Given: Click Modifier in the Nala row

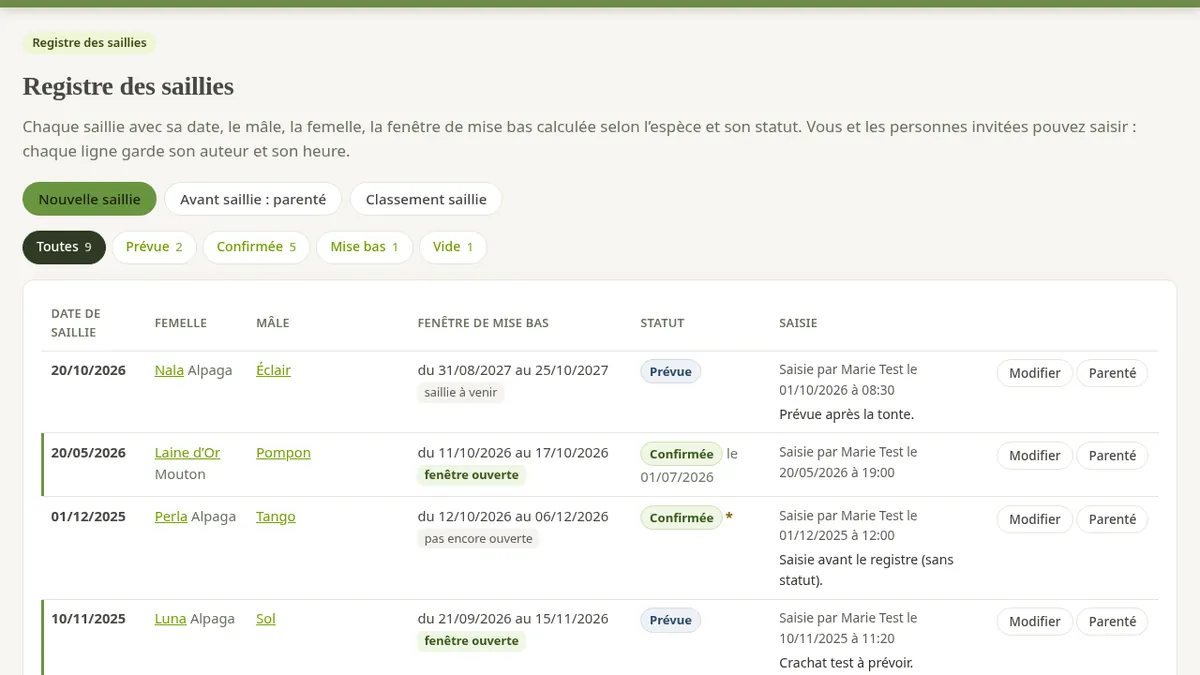Looking at the screenshot, I should (x=1034, y=373).
